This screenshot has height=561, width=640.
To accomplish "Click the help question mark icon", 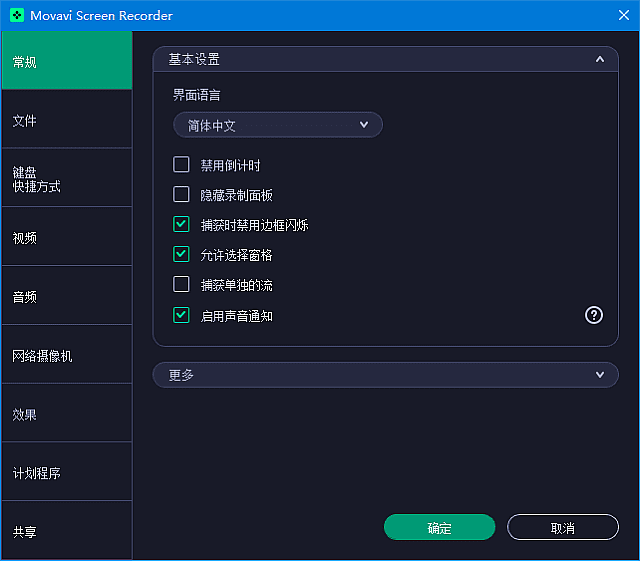I will (594, 315).
